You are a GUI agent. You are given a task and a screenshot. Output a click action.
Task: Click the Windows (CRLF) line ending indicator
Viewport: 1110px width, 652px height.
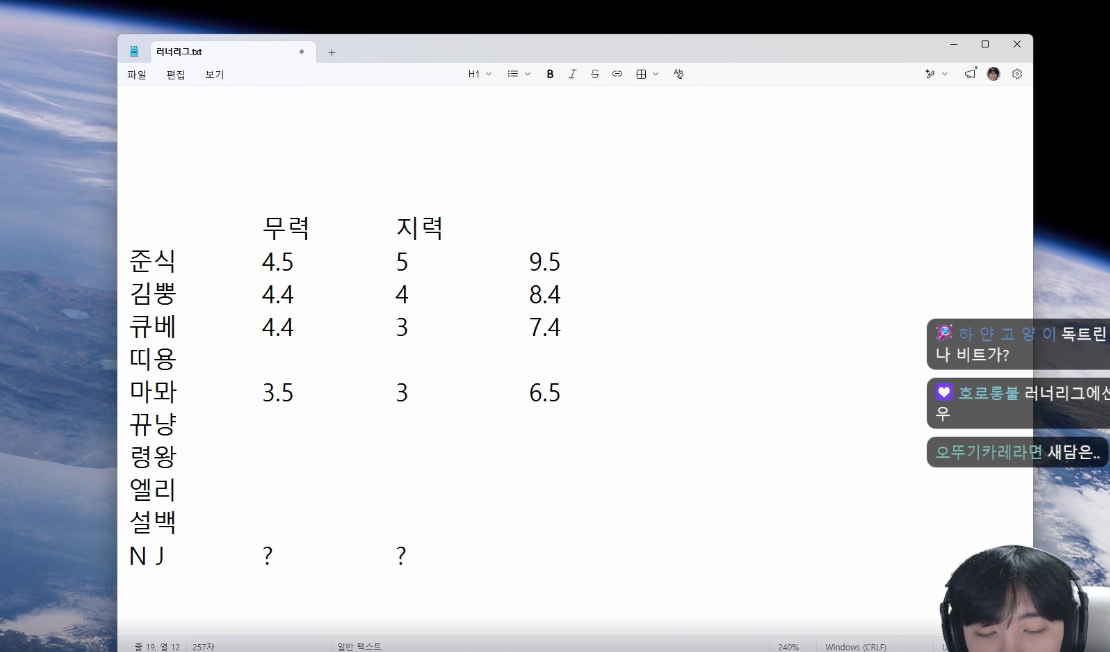[855, 646]
